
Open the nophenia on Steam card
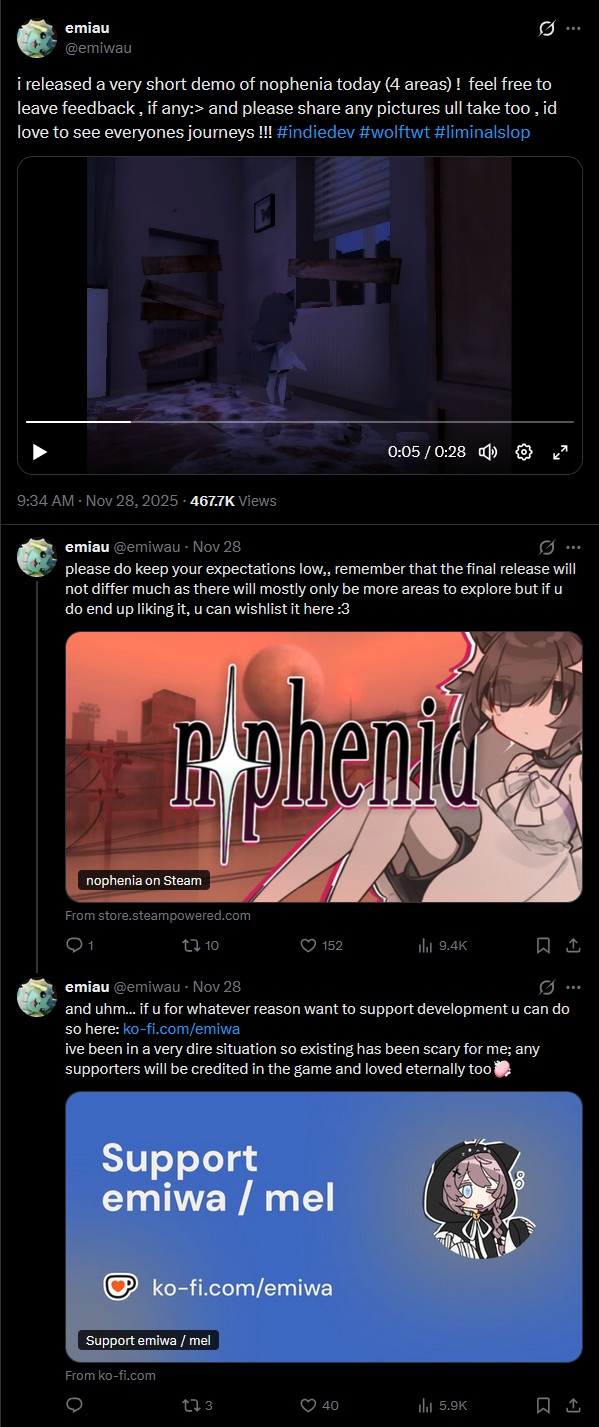tap(324, 767)
